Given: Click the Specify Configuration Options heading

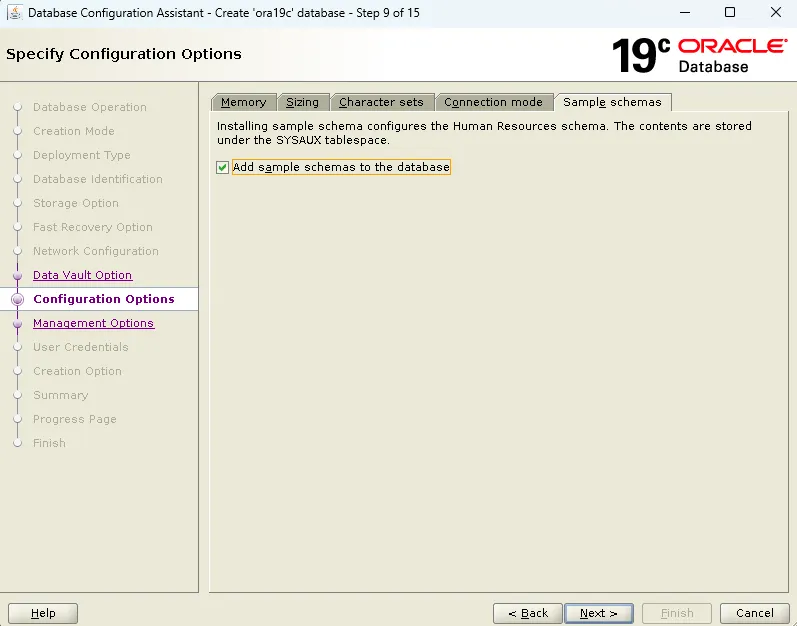Looking at the screenshot, I should 124,54.
